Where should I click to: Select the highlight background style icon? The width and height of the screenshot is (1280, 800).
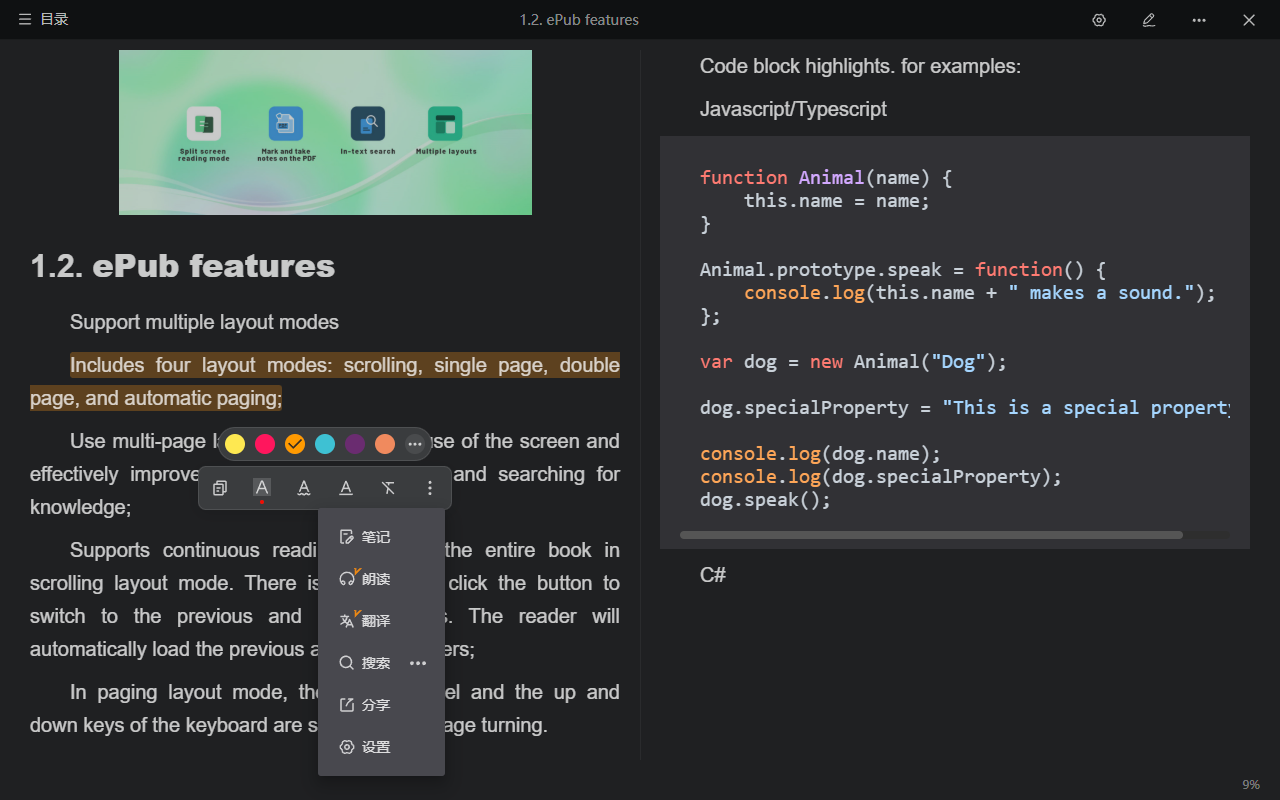click(262, 488)
